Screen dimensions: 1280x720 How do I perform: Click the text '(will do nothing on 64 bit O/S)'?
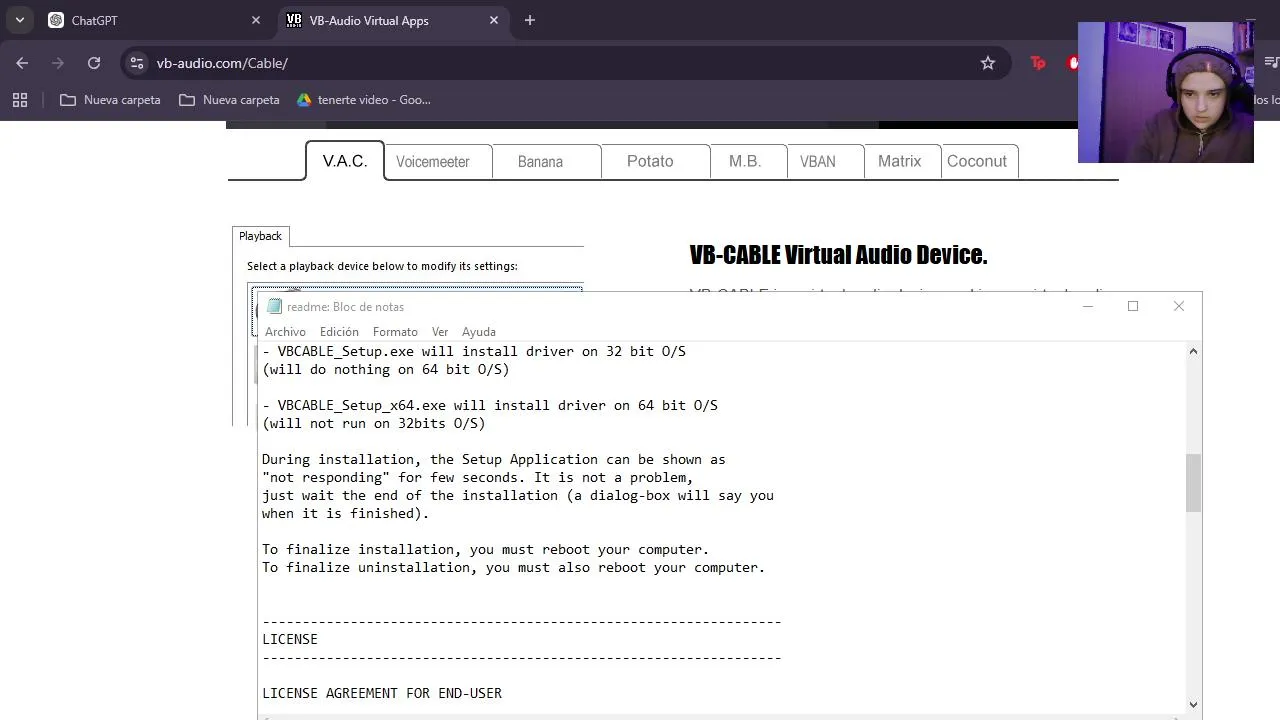coord(386,370)
